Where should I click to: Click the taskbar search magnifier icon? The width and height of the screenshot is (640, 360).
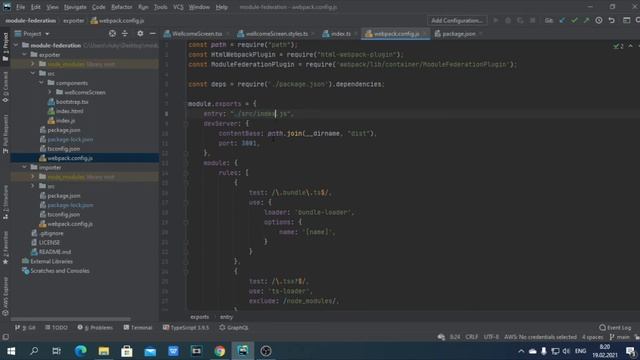34,351
